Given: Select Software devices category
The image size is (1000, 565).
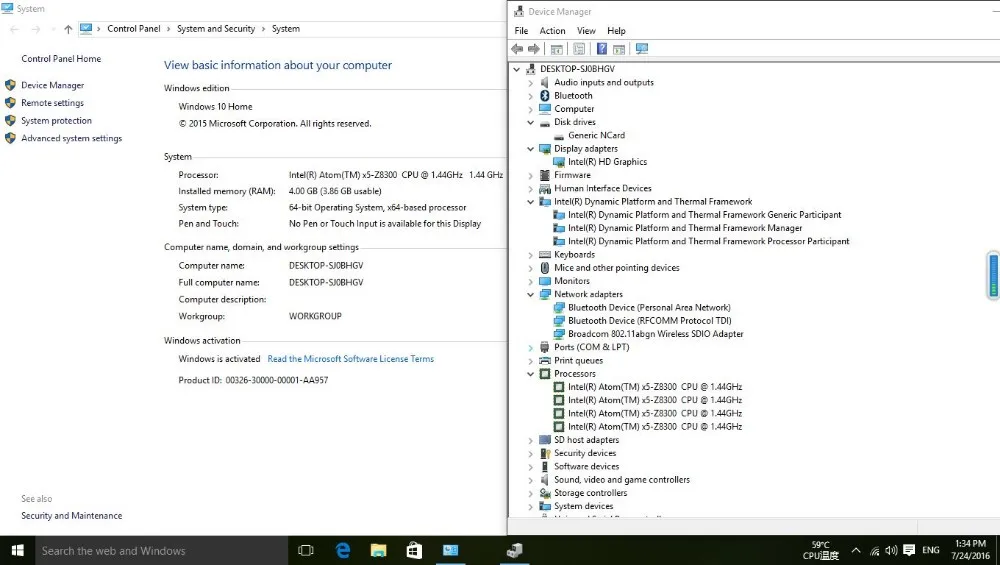Looking at the screenshot, I should click(586, 467).
